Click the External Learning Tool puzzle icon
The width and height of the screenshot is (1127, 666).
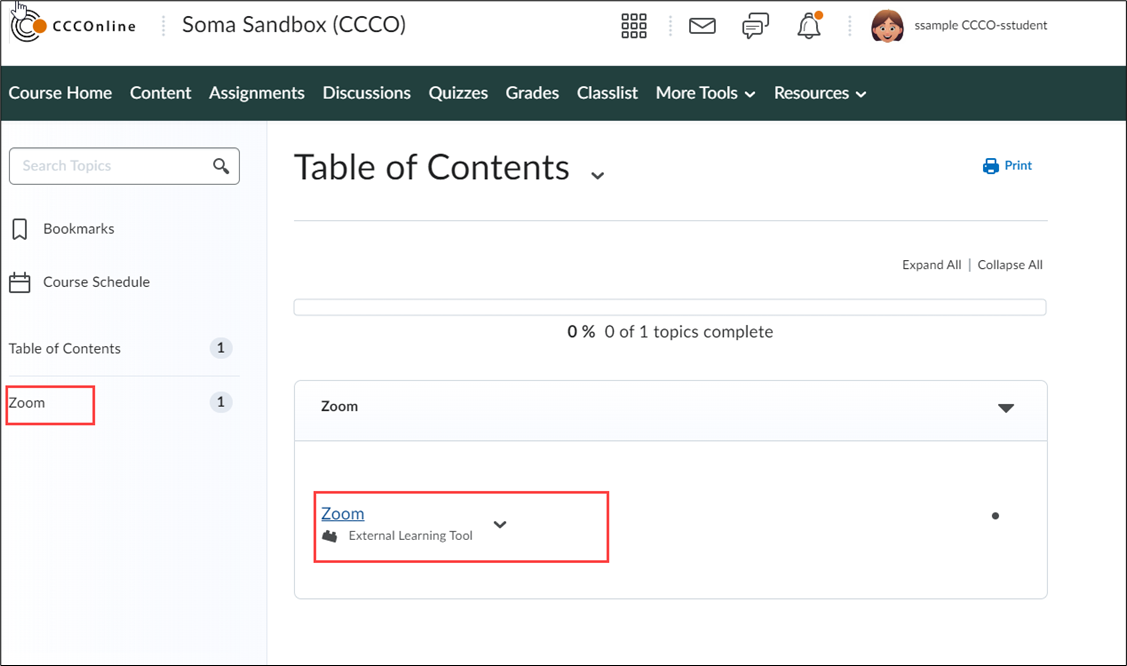click(330, 536)
